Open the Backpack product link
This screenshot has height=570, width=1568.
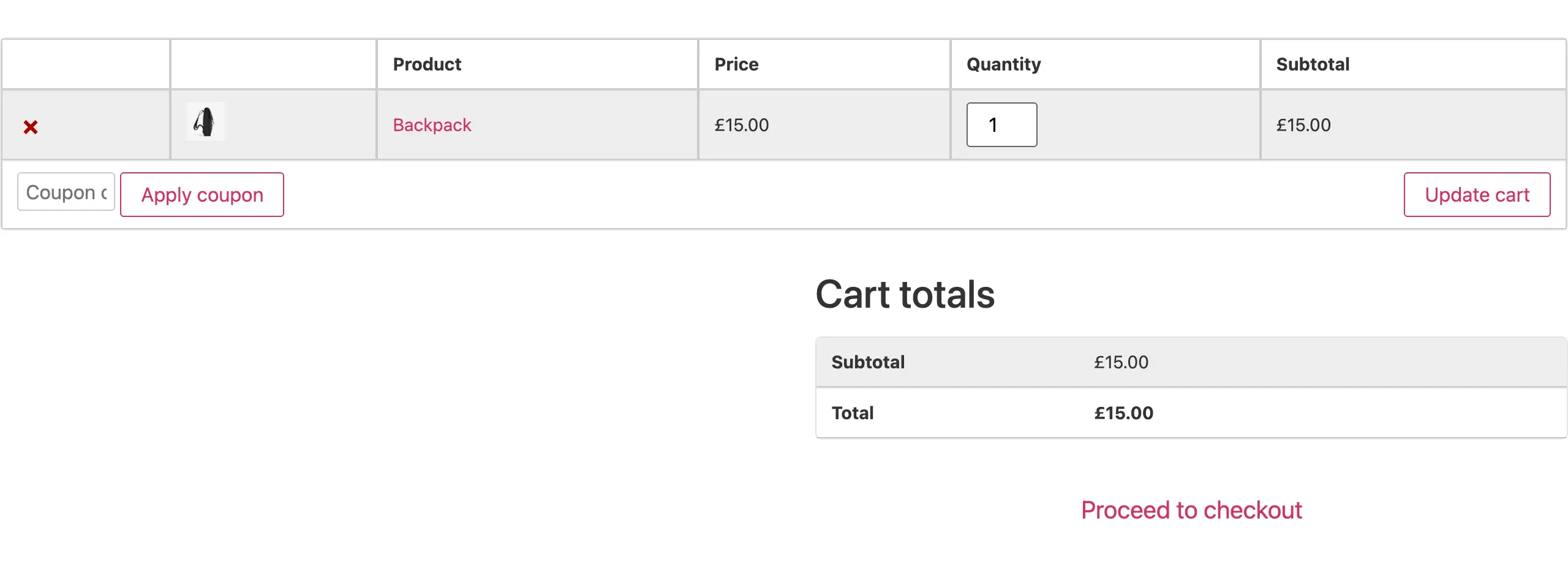432,125
